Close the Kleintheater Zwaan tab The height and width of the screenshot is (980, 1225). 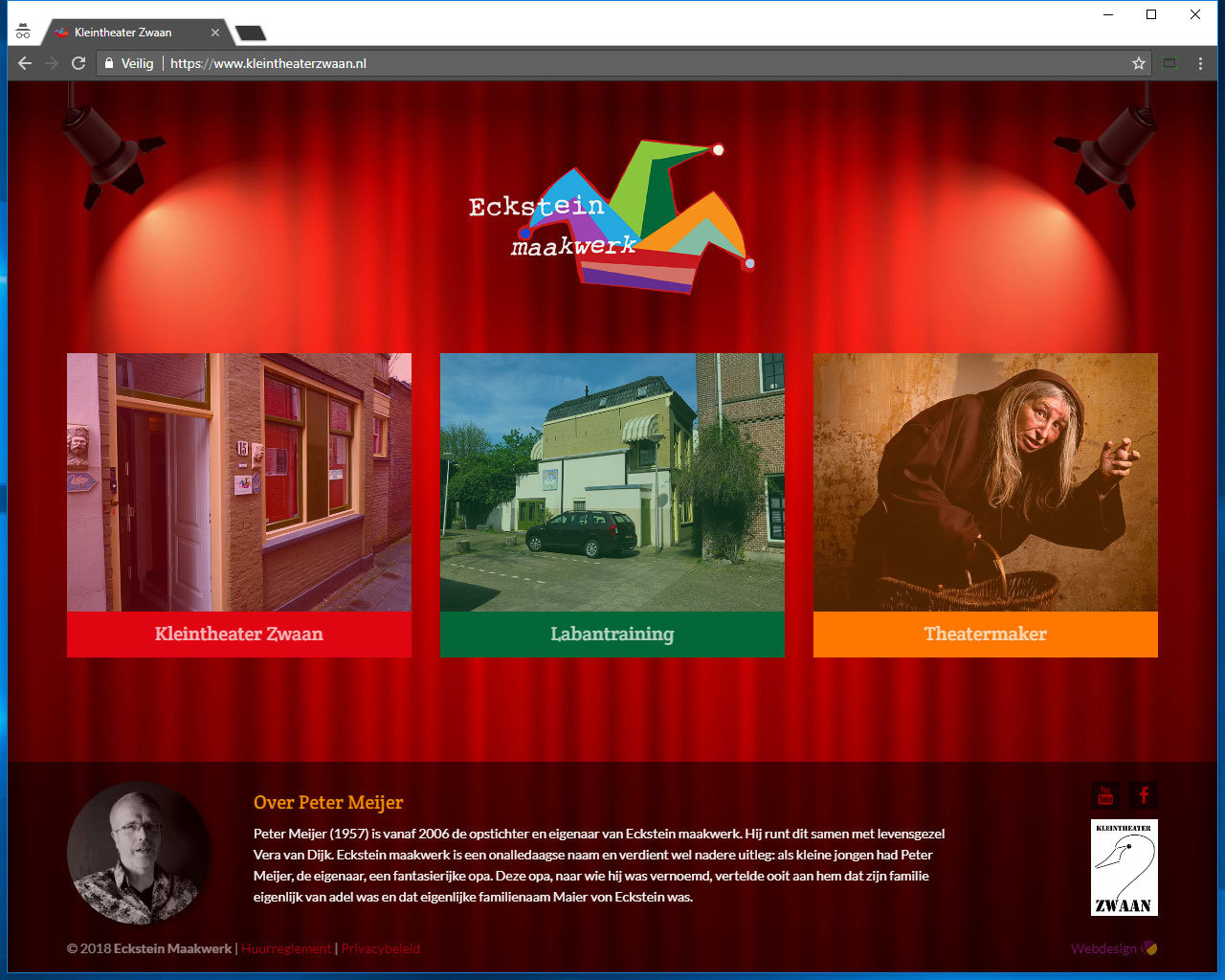pos(215,33)
